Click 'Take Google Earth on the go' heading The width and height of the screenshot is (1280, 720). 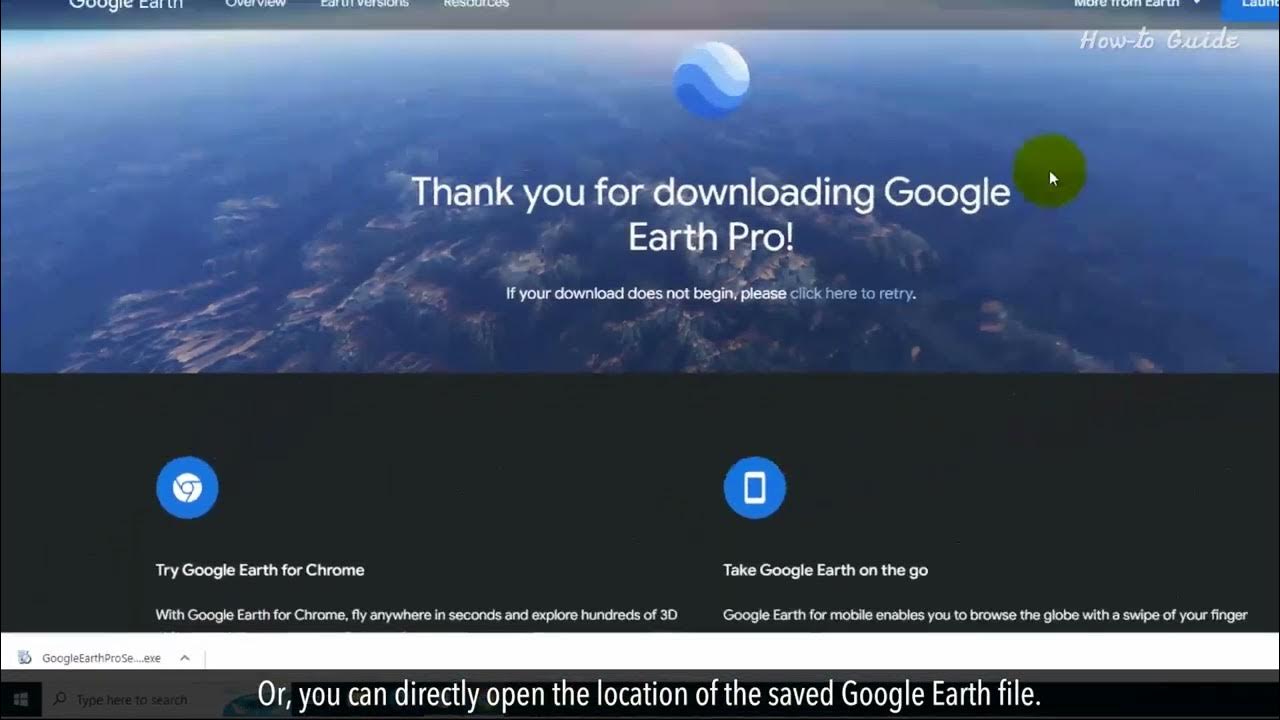pos(826,570)
